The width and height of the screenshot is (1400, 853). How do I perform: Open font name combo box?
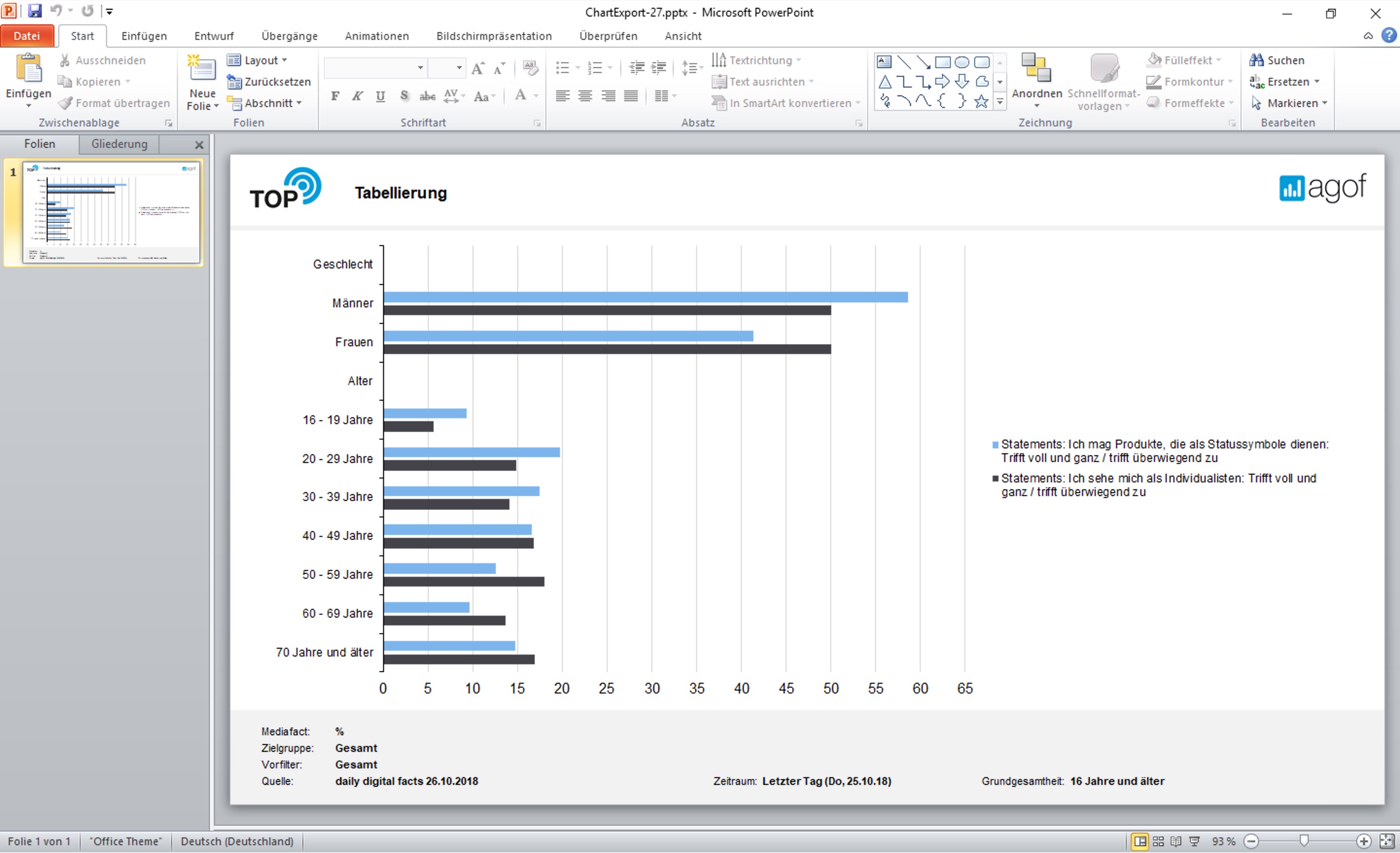[375, 68]
